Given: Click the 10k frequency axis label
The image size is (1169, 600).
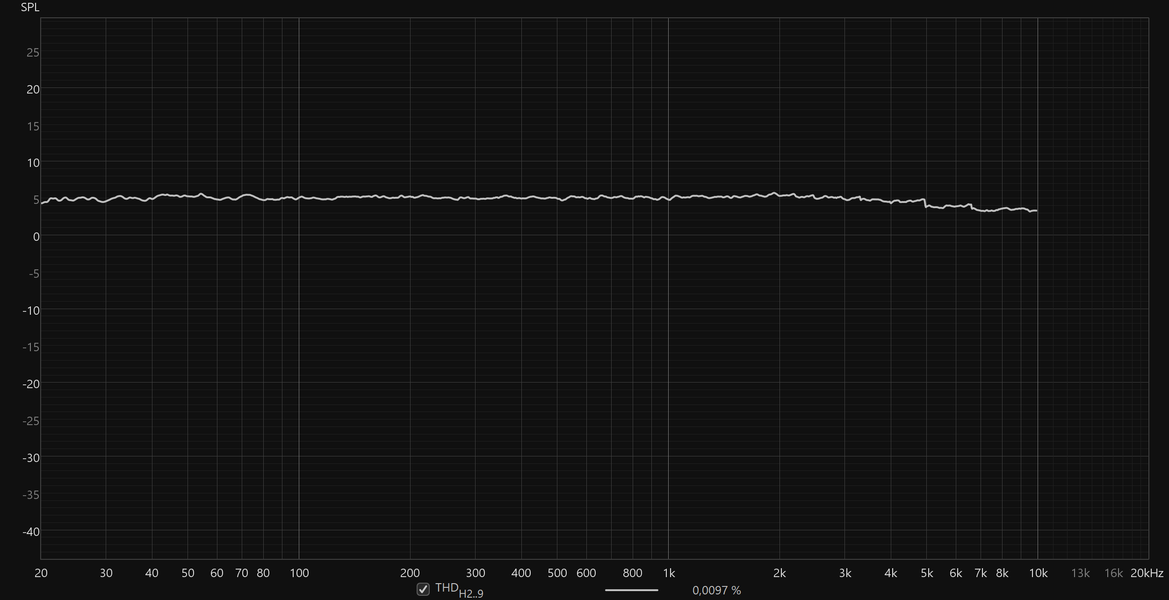Looking at the screenshot, I should (1038, 573).
